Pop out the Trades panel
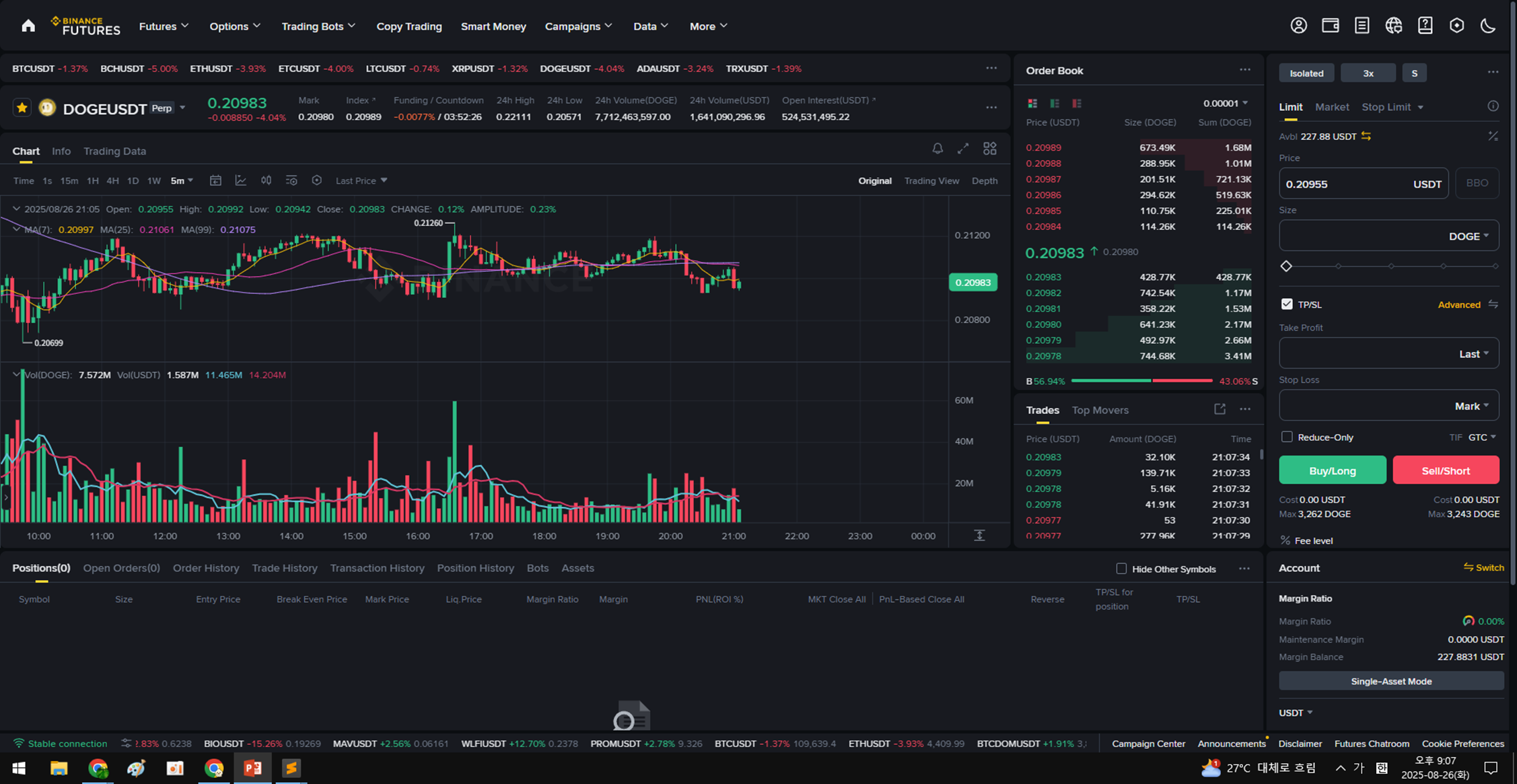This screenshot has width=1517, height=784. [x=1220, y=409]
